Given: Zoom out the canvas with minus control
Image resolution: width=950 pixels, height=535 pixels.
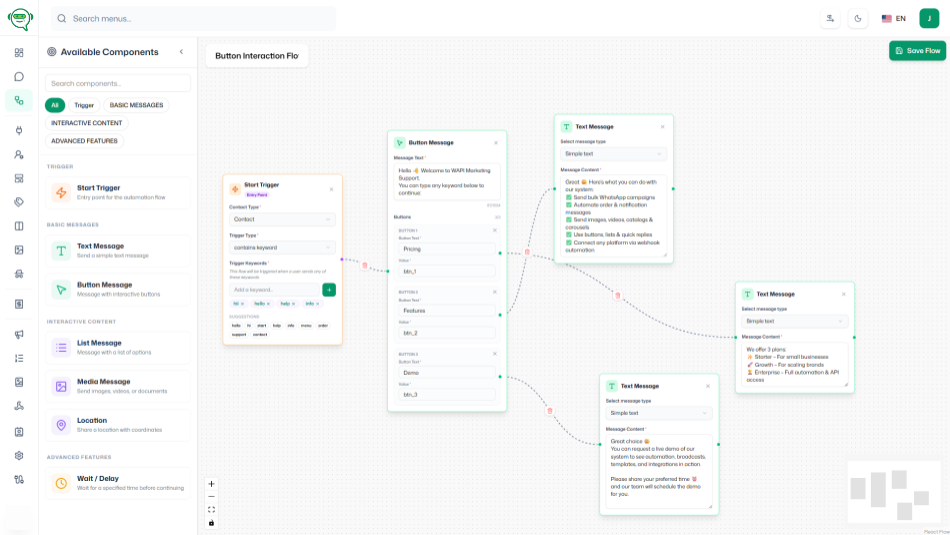Looking at the screenshot, I should click(x=211, y=497).
